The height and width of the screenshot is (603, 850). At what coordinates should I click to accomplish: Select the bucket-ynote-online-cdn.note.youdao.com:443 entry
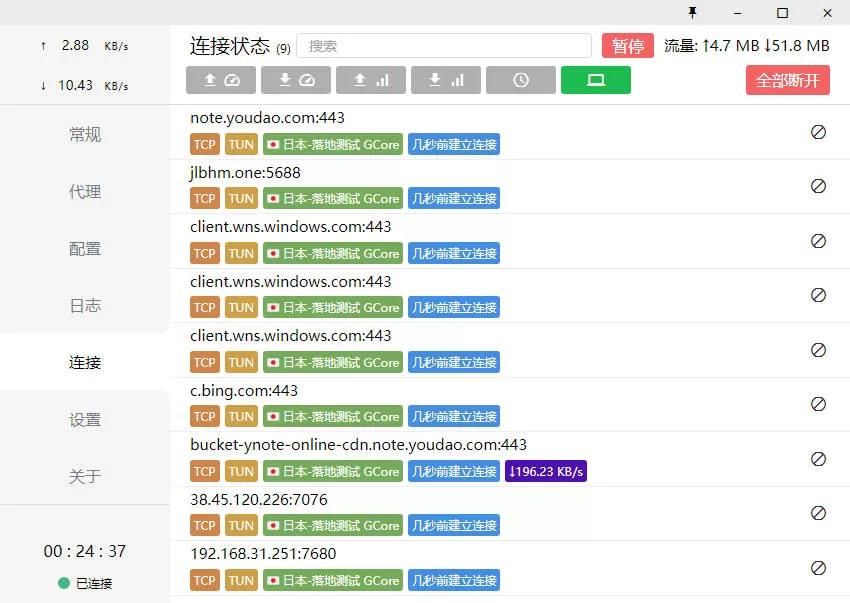coord(358,445)
